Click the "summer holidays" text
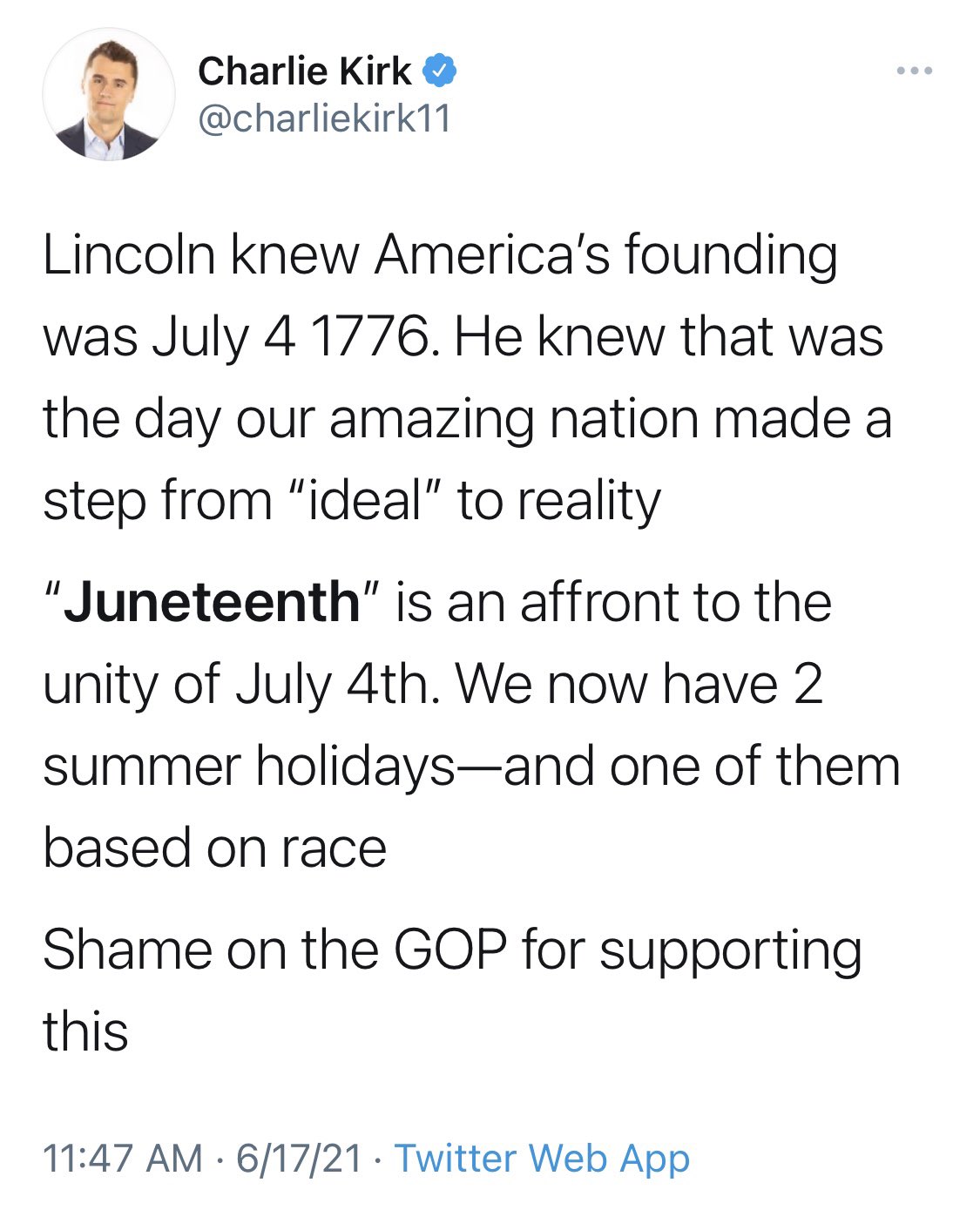The width and height of the screenshot is (980, 1210). pyautogui.click(x=249, y=767)
